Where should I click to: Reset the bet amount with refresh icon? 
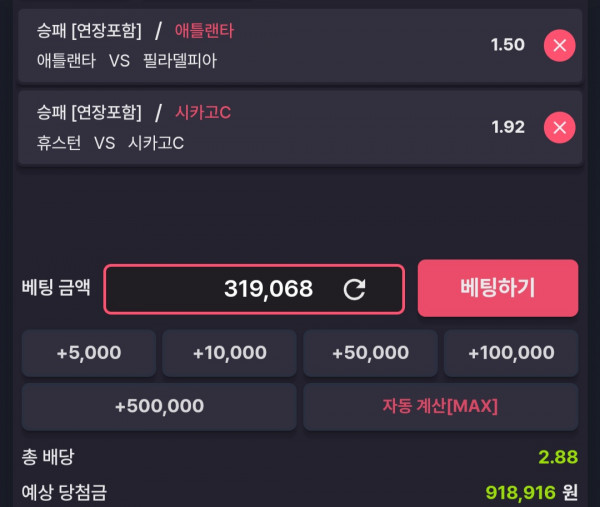[x=354, y=289]
